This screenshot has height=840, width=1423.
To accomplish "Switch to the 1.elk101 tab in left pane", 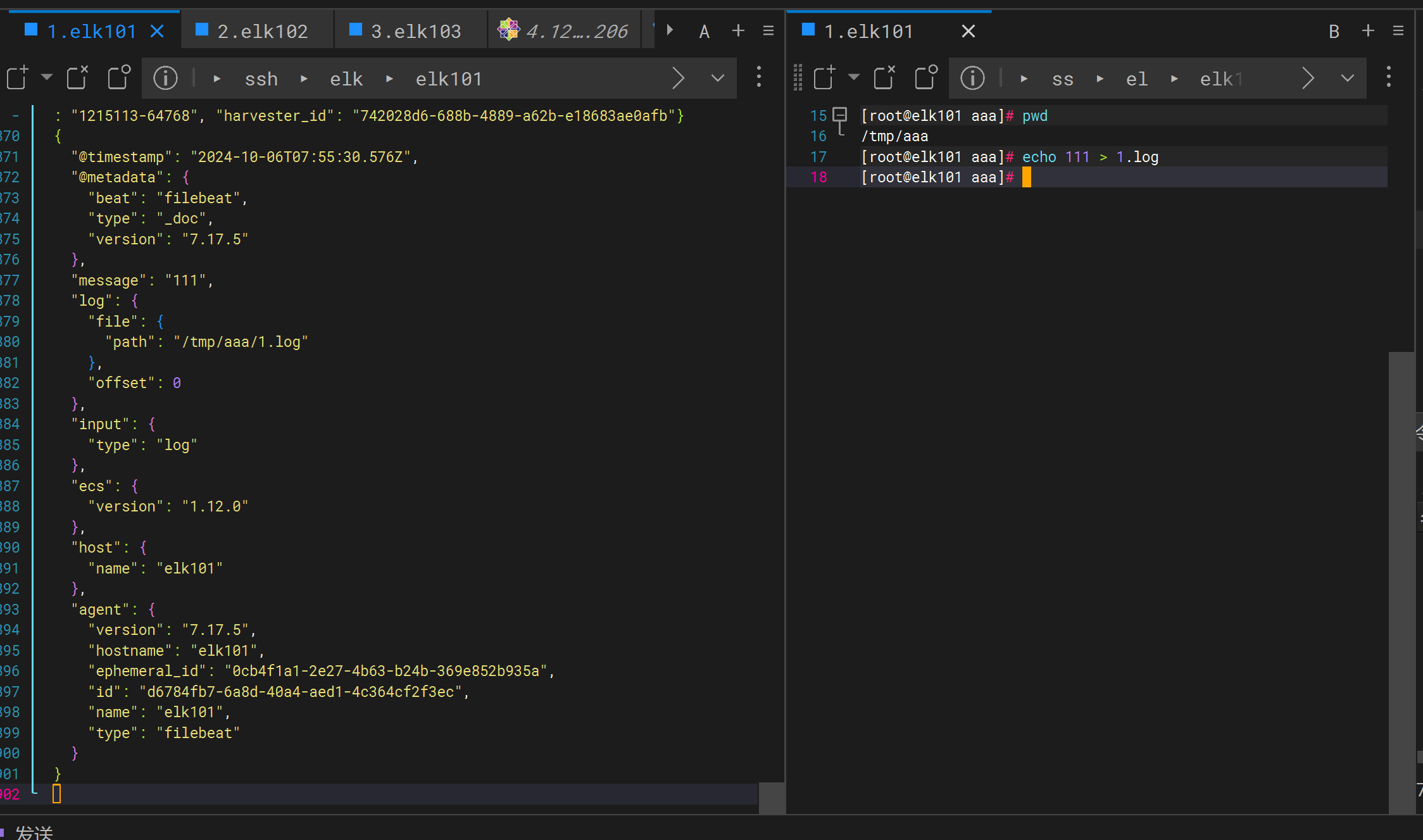I will pyautogui.click(x=92, y=31).
